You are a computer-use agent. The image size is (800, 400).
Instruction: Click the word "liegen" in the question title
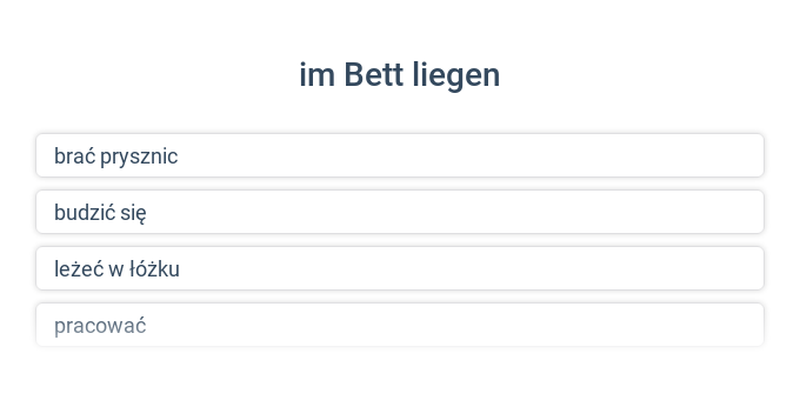(x=462, y=76)
